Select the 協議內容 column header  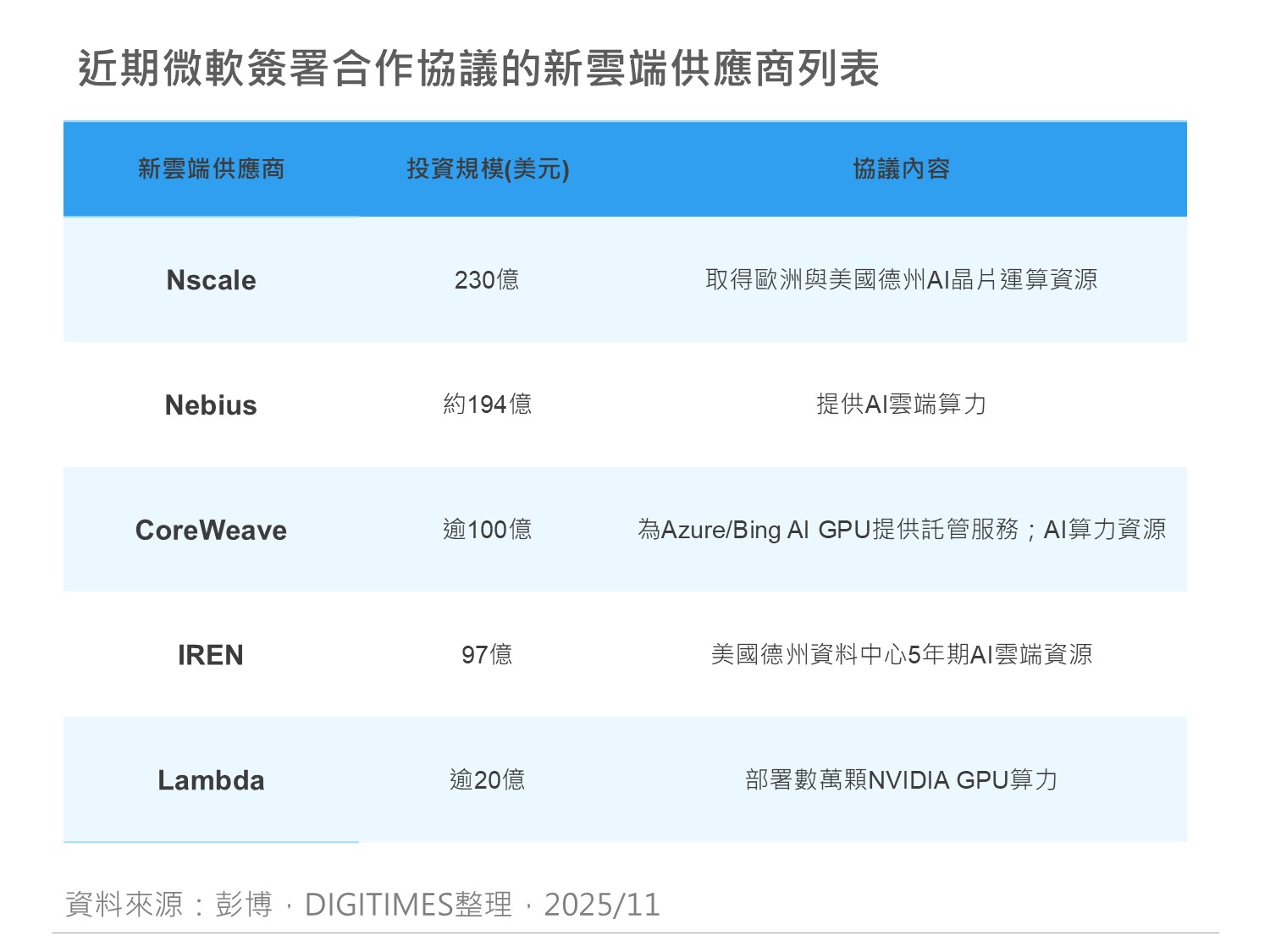coord(901,169)
